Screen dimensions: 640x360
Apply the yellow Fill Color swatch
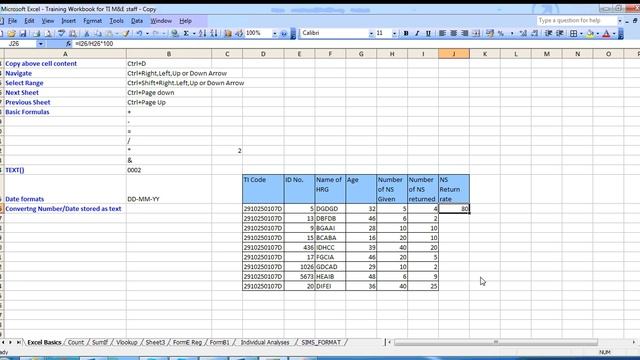(590, 33)
